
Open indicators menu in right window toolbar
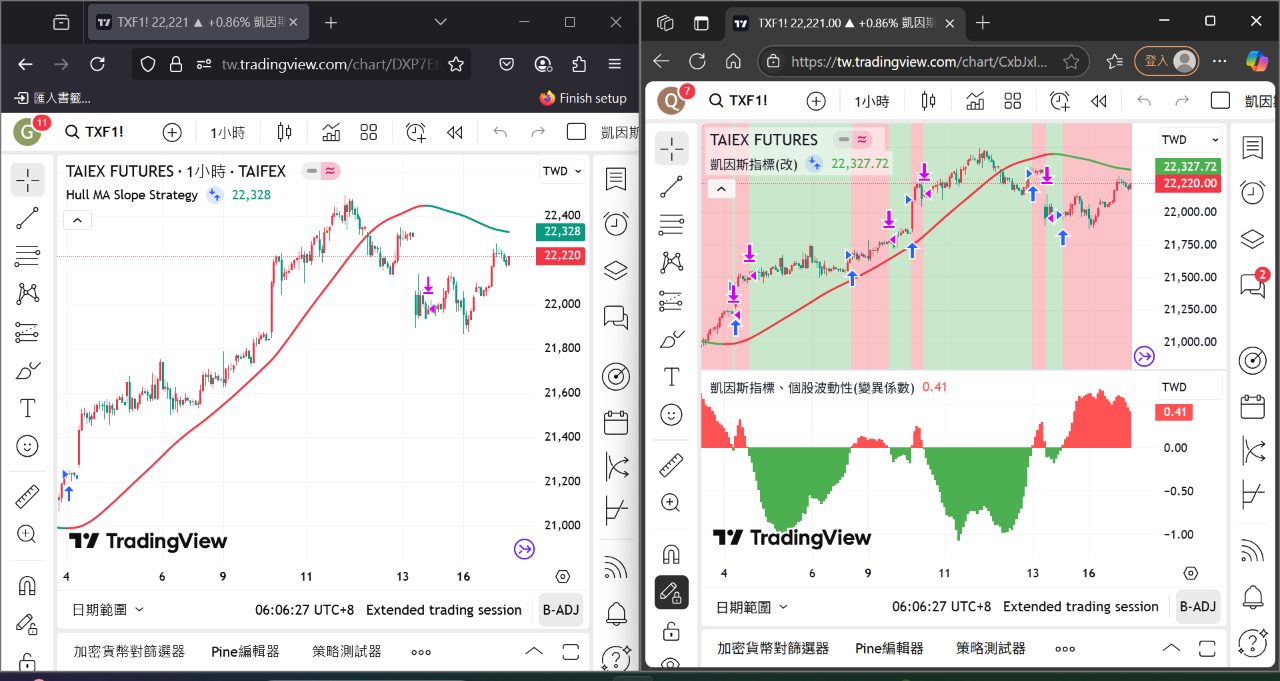click(x=975, y=100)
